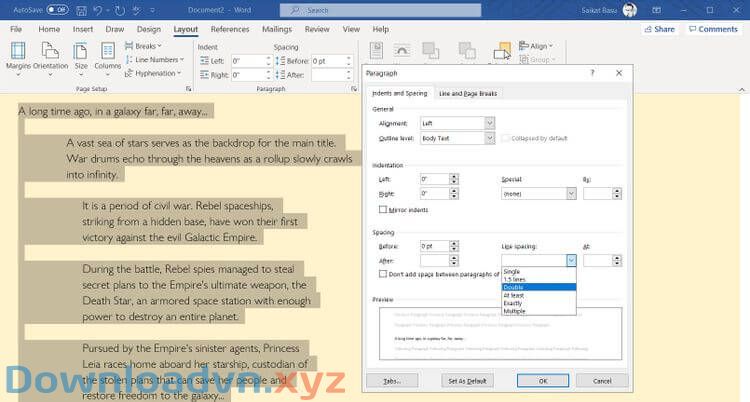Open the Margins menu icon
This screenshot has width=750, height=402.
point(18,51)
